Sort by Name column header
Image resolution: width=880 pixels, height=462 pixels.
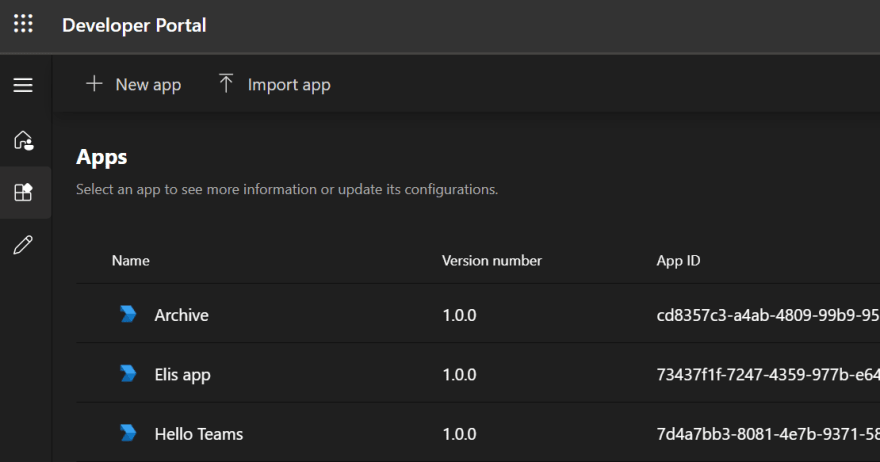130,260
